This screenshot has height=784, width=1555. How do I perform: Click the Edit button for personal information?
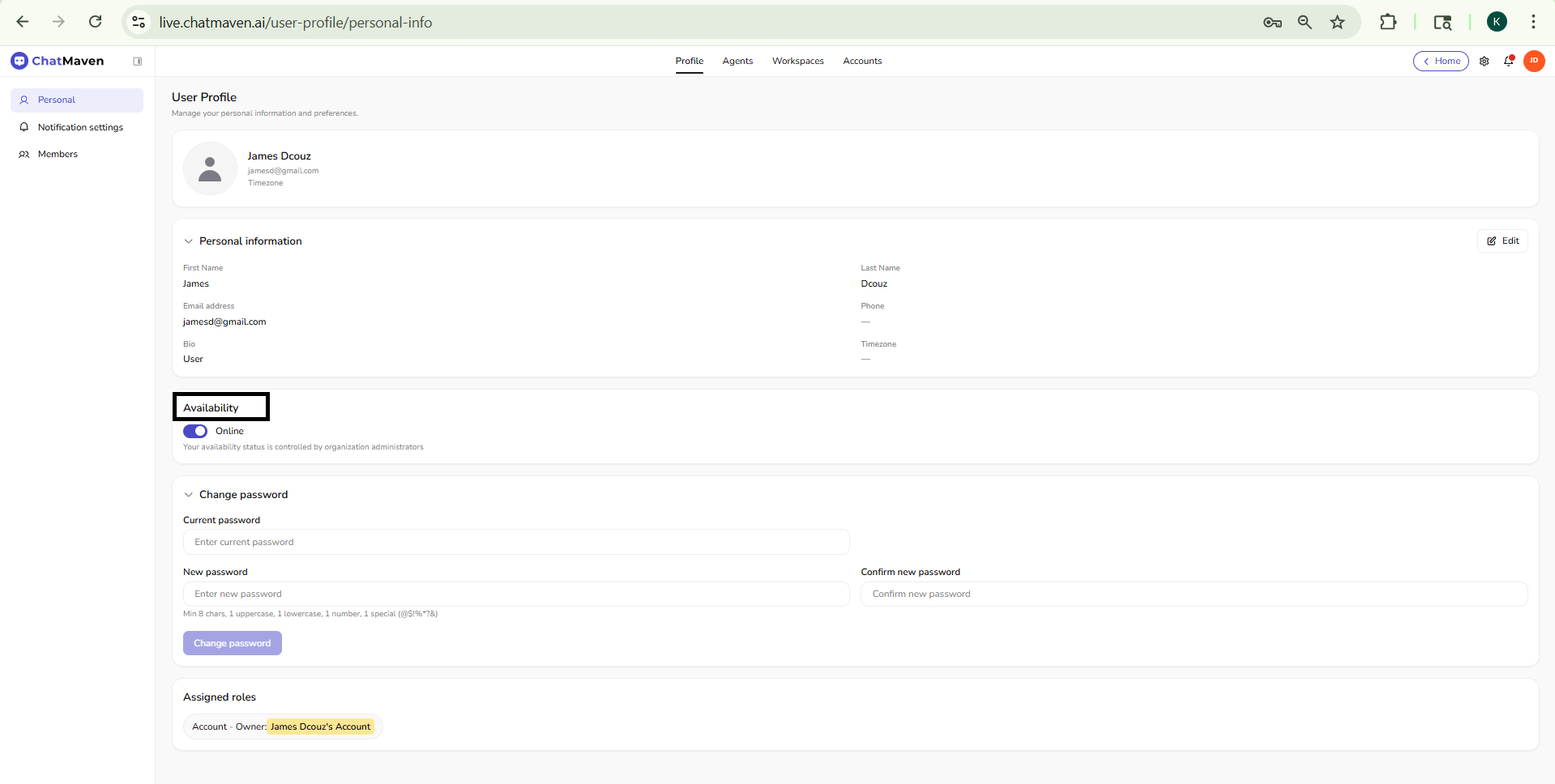pyautogui.click(x=1502, y=241)
